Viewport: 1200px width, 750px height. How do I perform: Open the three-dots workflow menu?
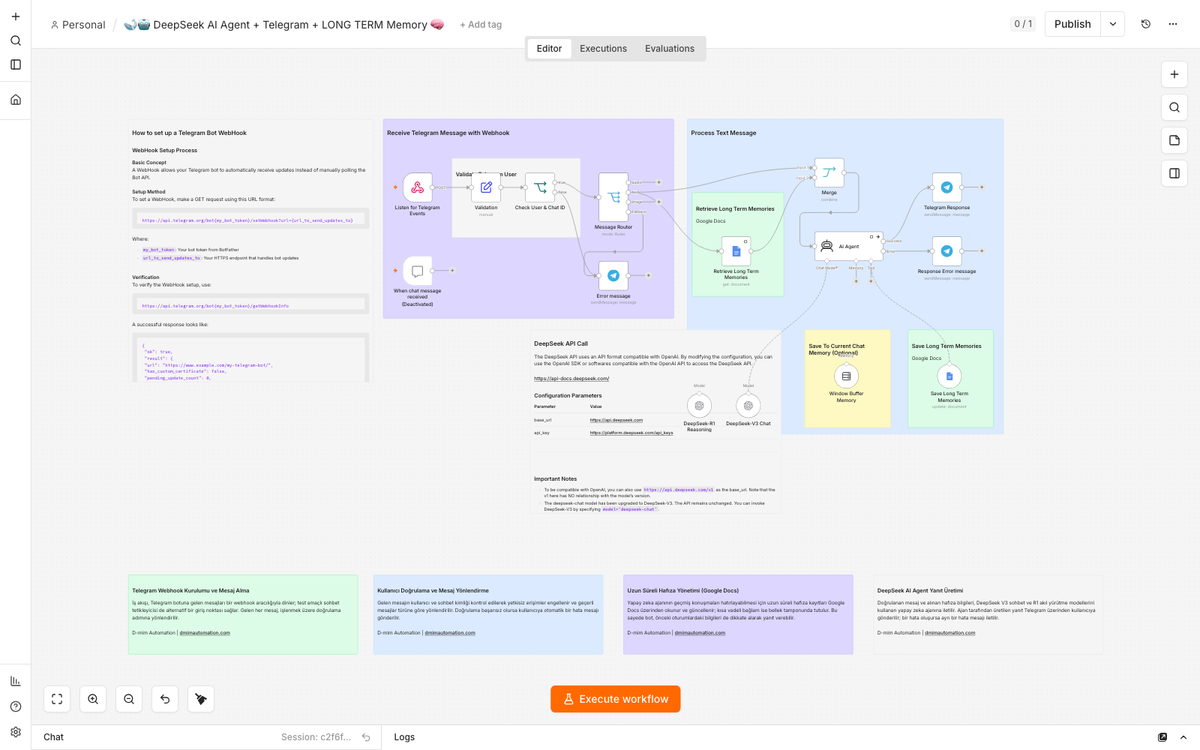(x=1173, y=24)
